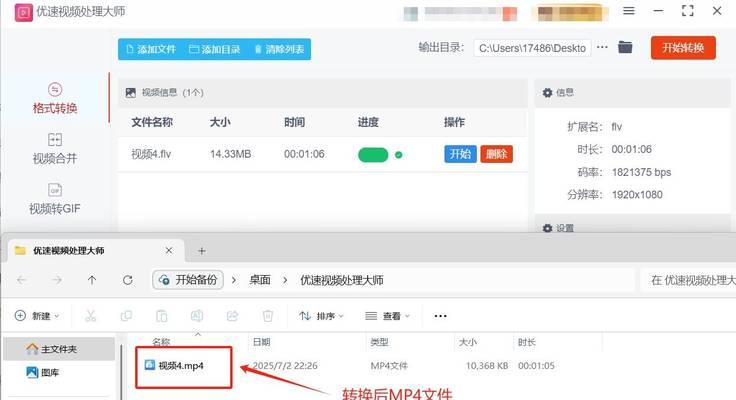Go back in Explorer
736x400 pixels.
pyautogui.click(x=22, y=280)
